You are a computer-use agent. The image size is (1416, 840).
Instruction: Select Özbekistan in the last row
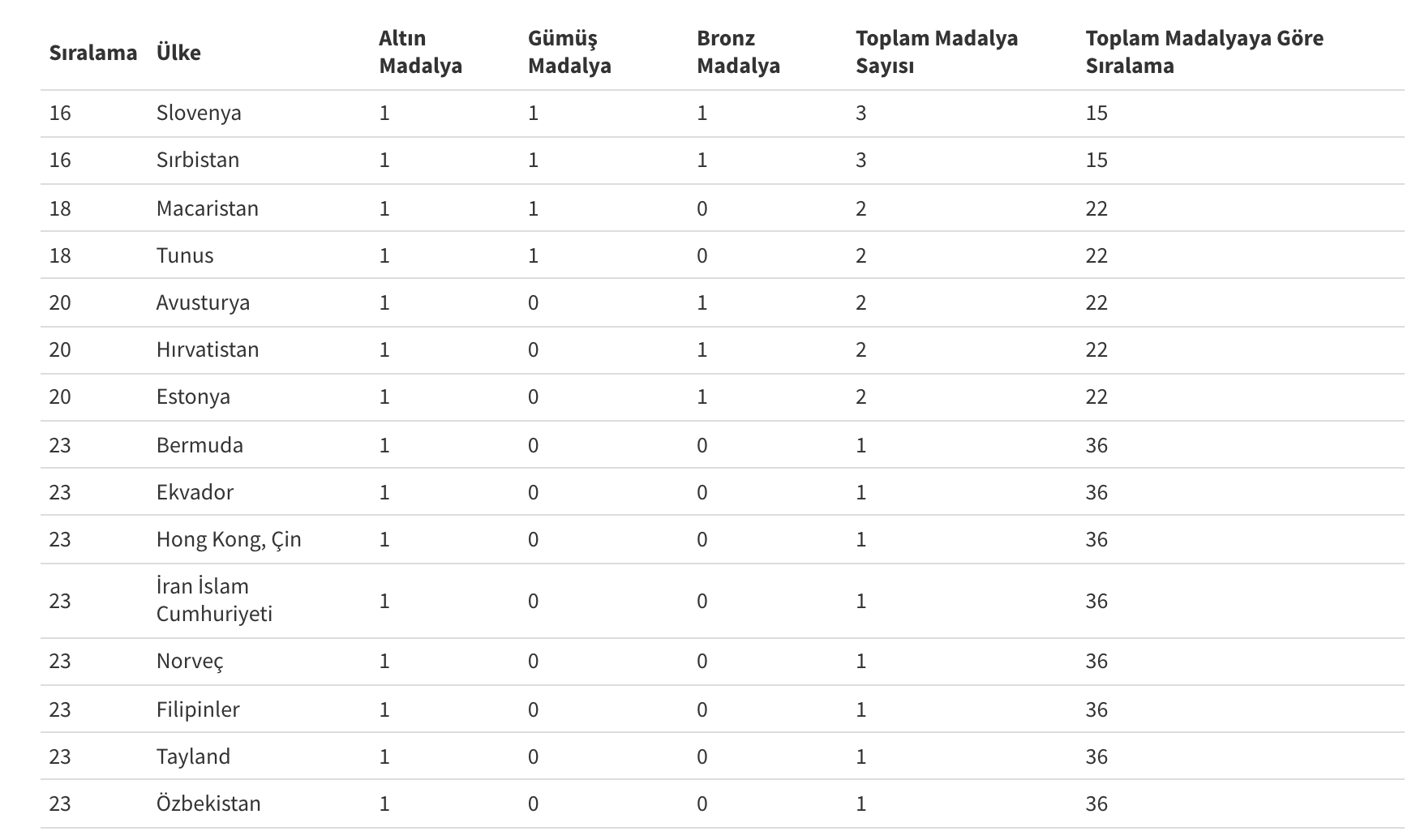(x=208, y=804)
